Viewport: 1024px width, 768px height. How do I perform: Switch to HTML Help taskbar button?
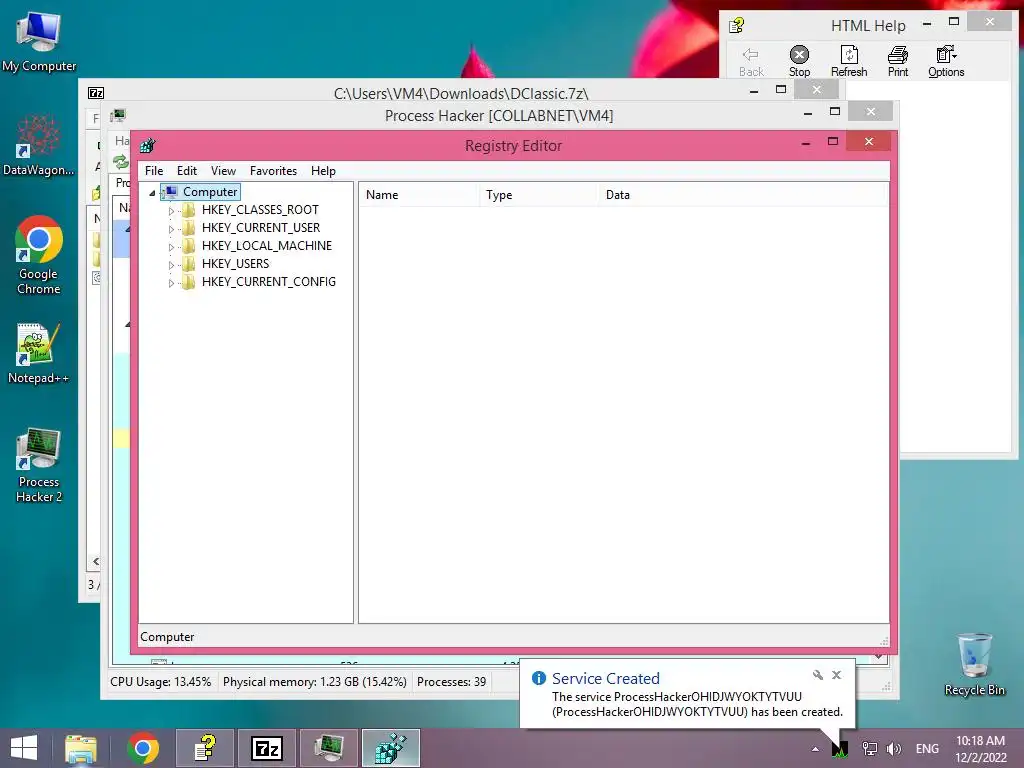(x=205, y=748)
